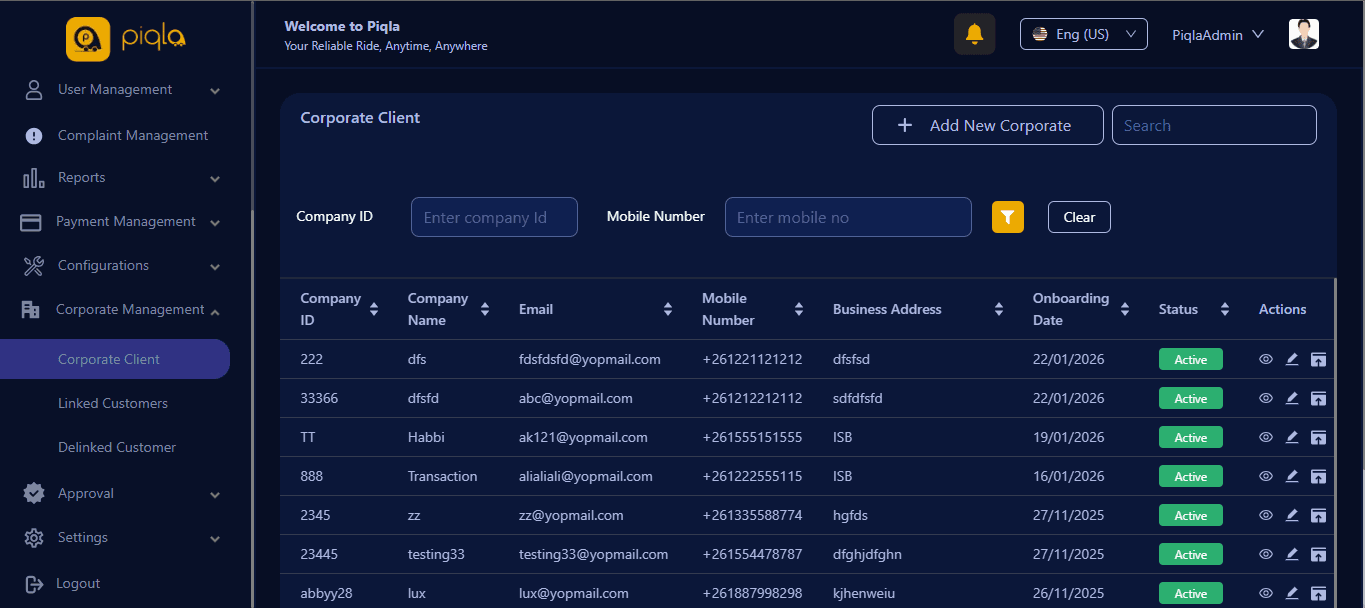Click the Corporate Management building icon
Viewport: 1365px width, 608px height.
[31, 310]
